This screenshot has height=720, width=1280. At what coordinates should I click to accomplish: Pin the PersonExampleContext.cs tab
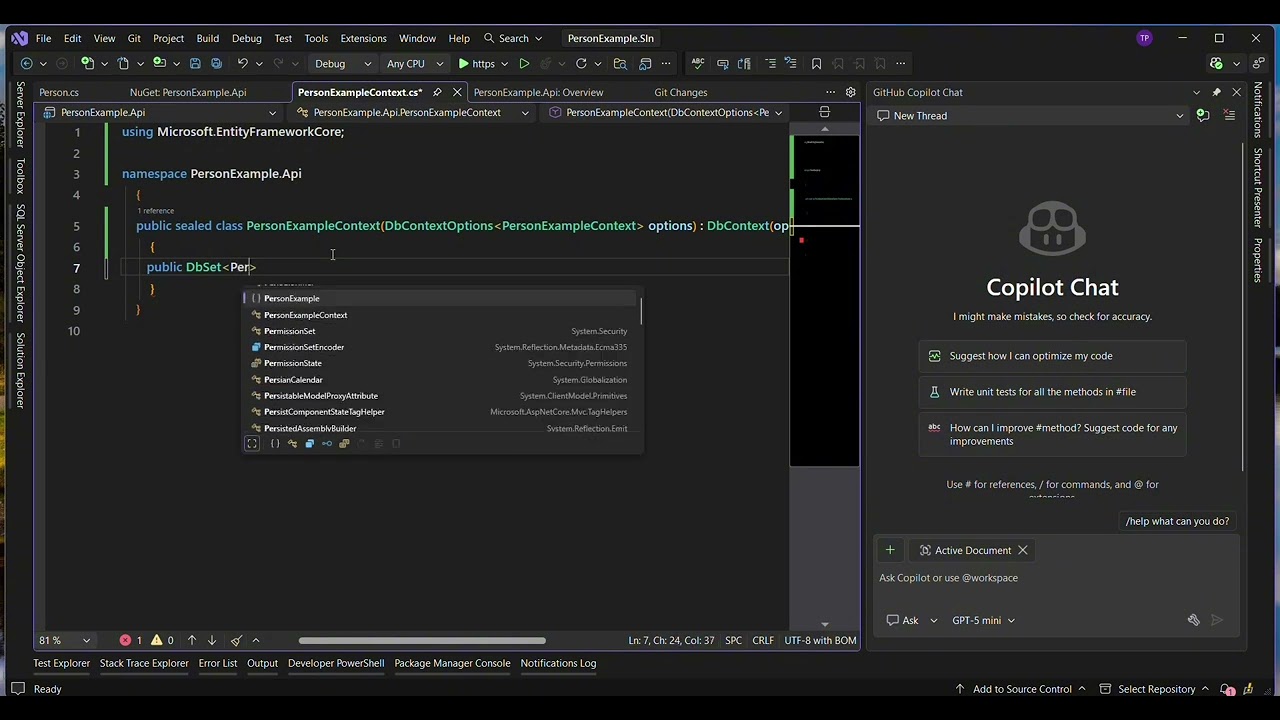[x=437, y=92]
